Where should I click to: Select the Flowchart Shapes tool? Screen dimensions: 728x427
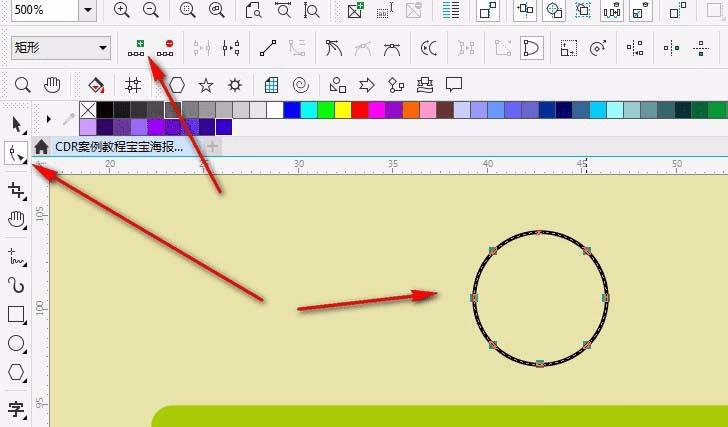pos(396,85)
